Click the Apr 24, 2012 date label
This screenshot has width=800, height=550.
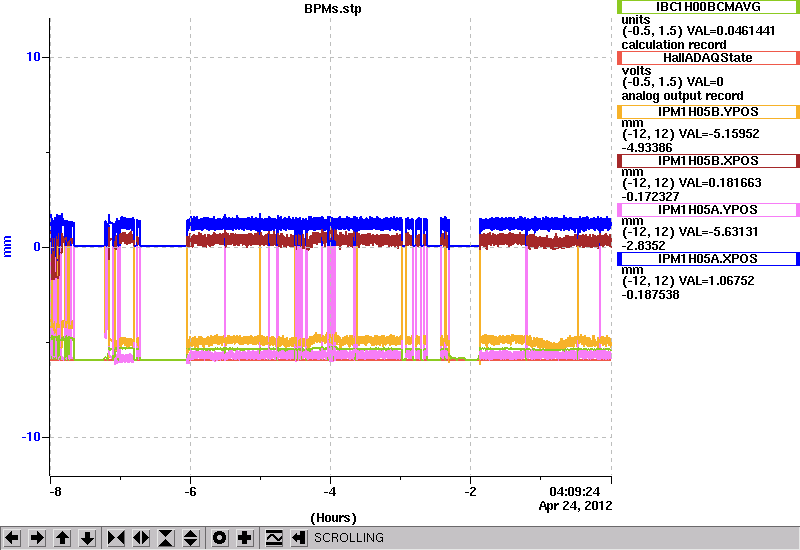[x=576, y=506]
